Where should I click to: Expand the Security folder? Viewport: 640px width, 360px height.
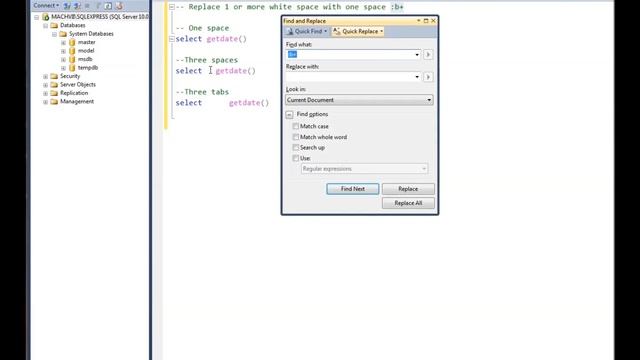pos(45,76)
